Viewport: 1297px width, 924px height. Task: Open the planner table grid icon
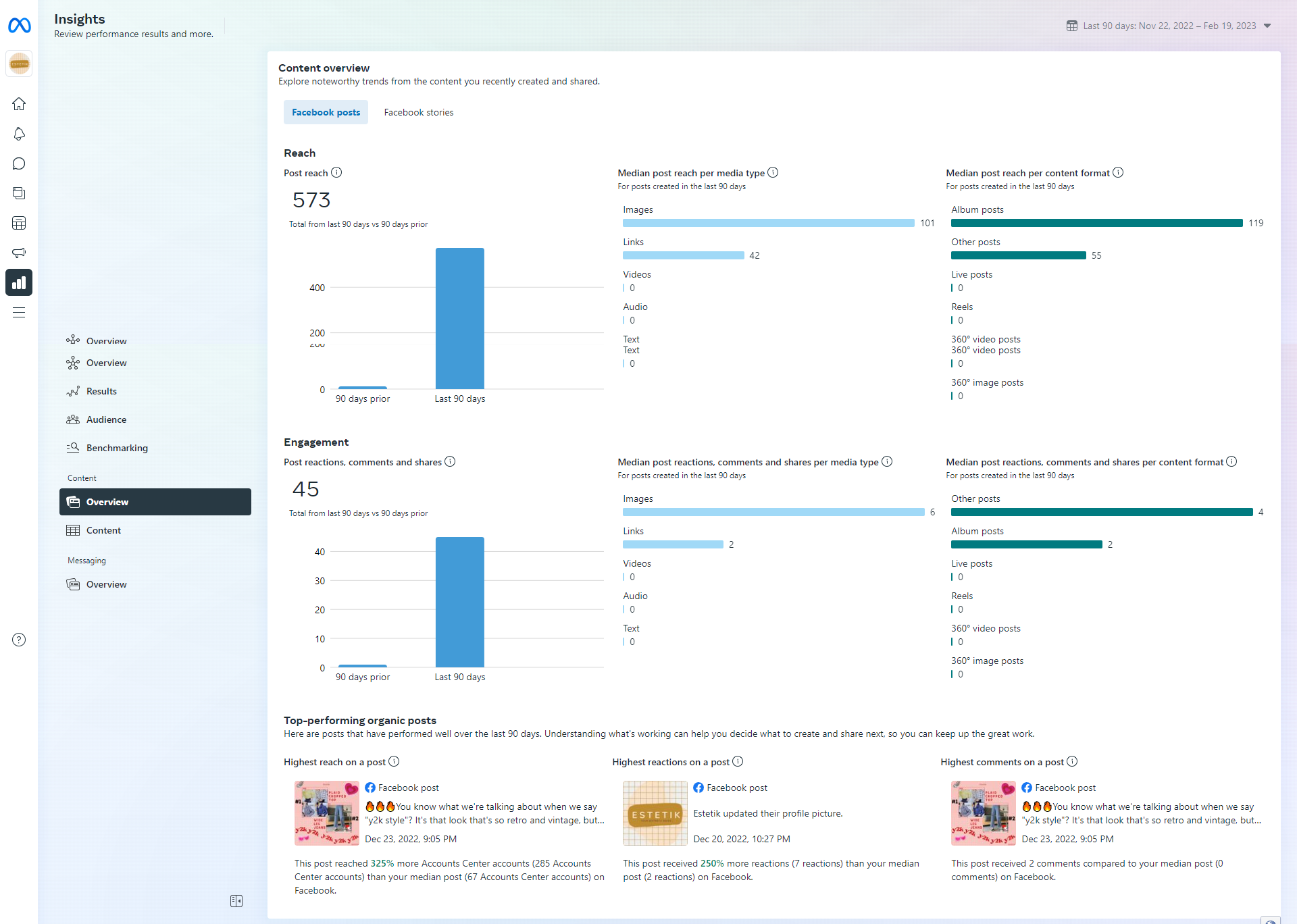click(19, 223)
